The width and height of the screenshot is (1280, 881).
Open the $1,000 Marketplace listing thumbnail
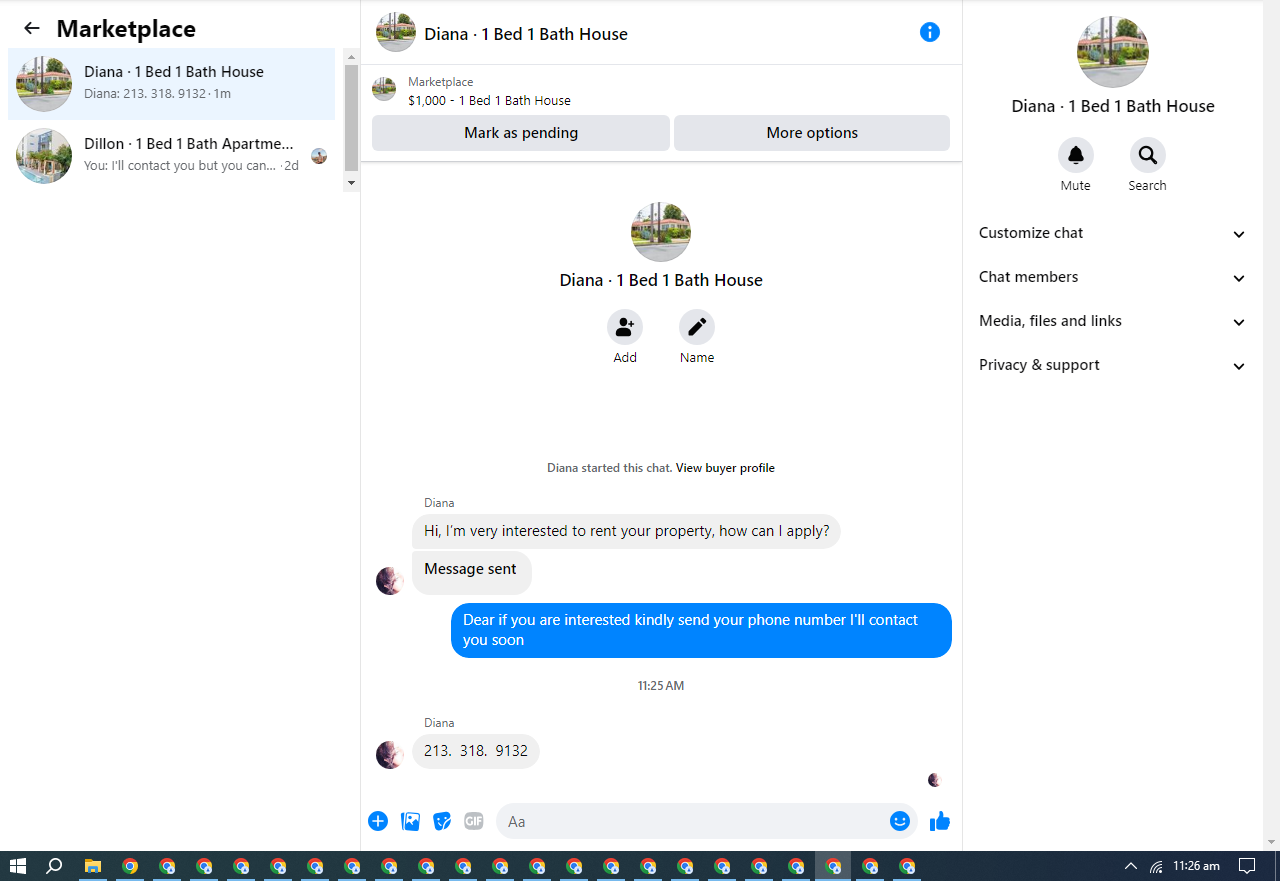[384, 90]
